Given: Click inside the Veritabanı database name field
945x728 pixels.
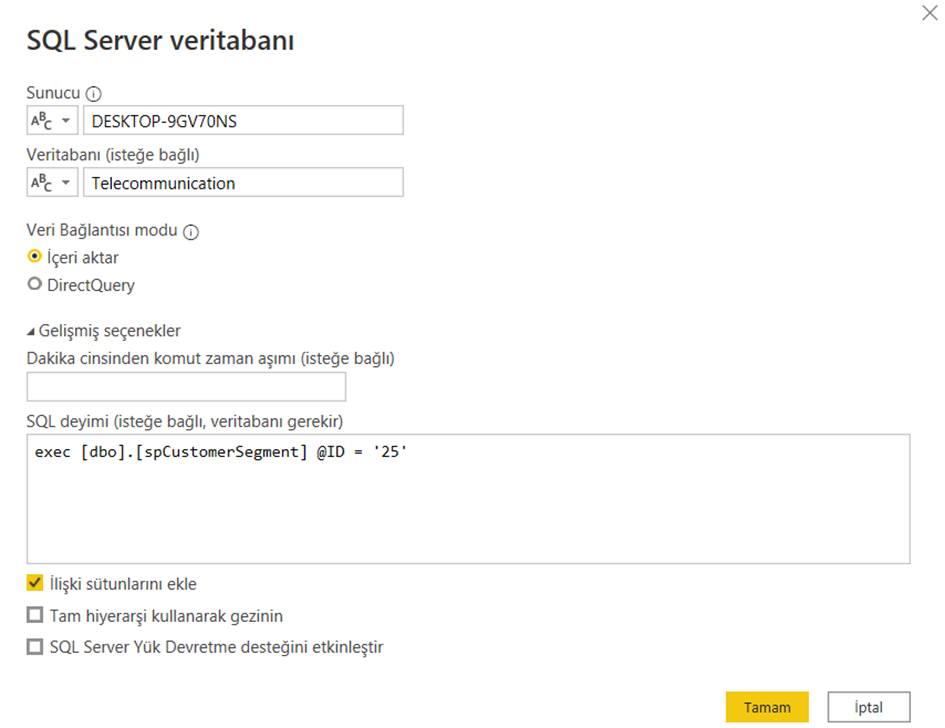Looking at the screenshot, I should [240, 182].
